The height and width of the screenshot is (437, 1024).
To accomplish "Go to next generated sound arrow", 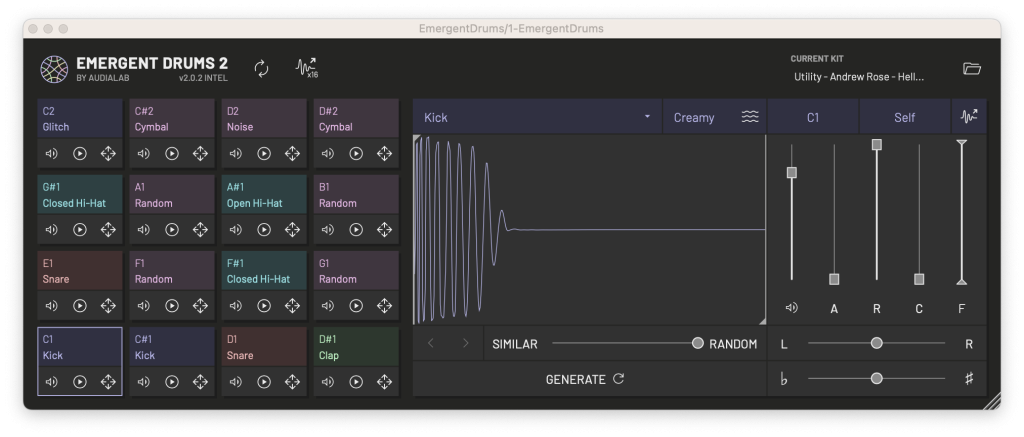I will click(x=465, y=344).
